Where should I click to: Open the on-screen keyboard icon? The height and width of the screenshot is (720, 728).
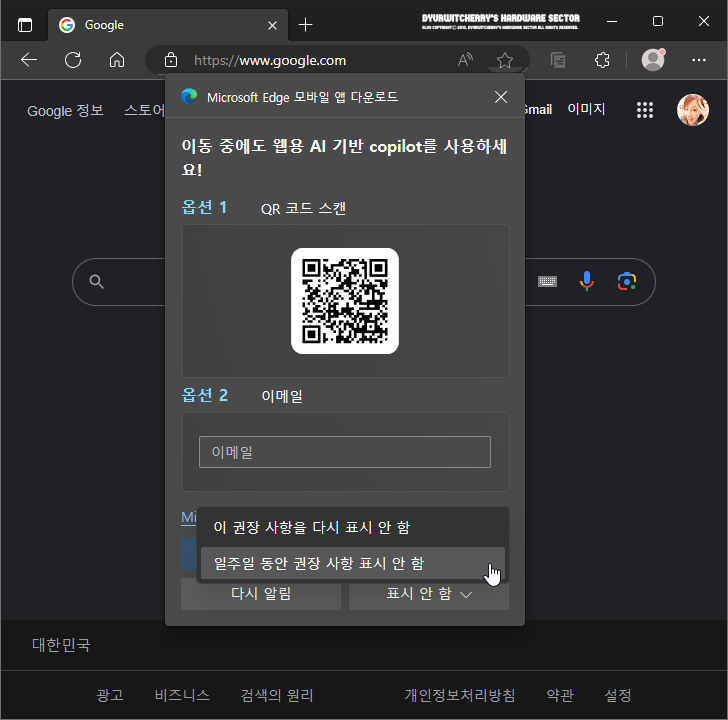pyautogui.click(x=547, y=281)
